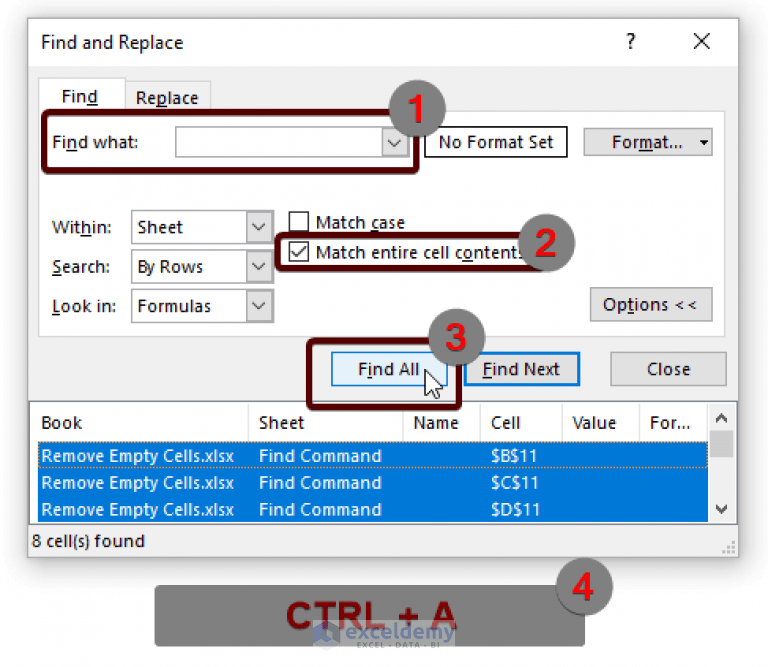Select the result row for $B$11
This screenshot has width=768, height=667.
point(373,456)
